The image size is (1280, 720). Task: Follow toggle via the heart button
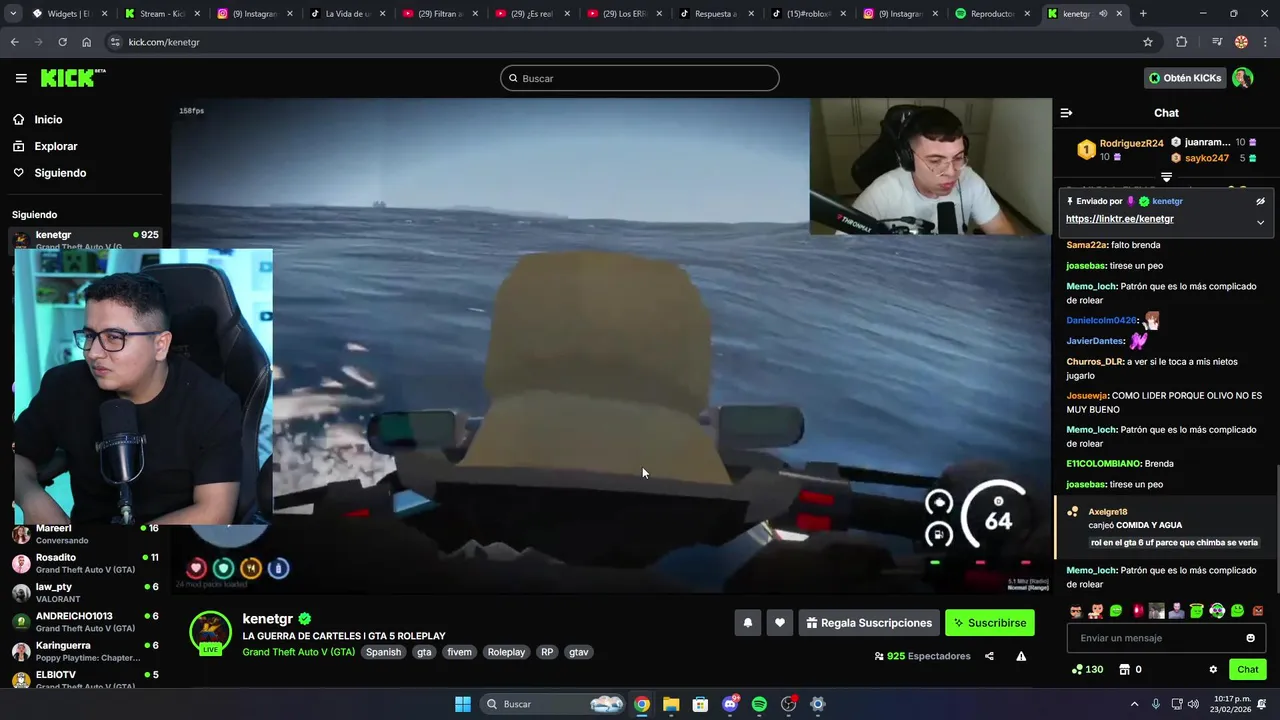pyautogui.click(x=780, y=623)
